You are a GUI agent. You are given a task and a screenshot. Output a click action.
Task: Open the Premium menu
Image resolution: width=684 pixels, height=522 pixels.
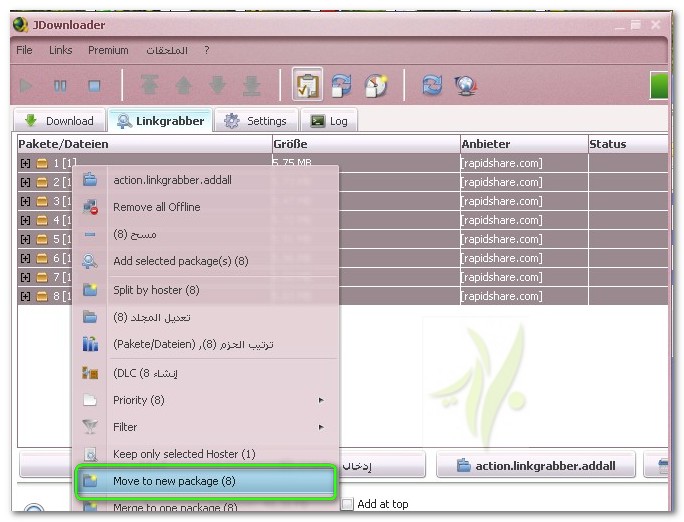coord(108,50)
